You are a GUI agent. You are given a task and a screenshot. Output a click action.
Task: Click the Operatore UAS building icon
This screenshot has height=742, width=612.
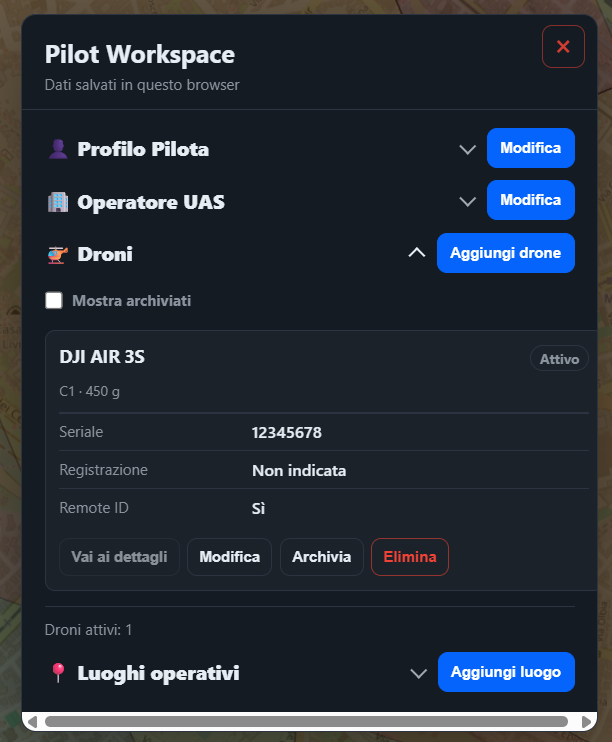[x=58, y=202]
